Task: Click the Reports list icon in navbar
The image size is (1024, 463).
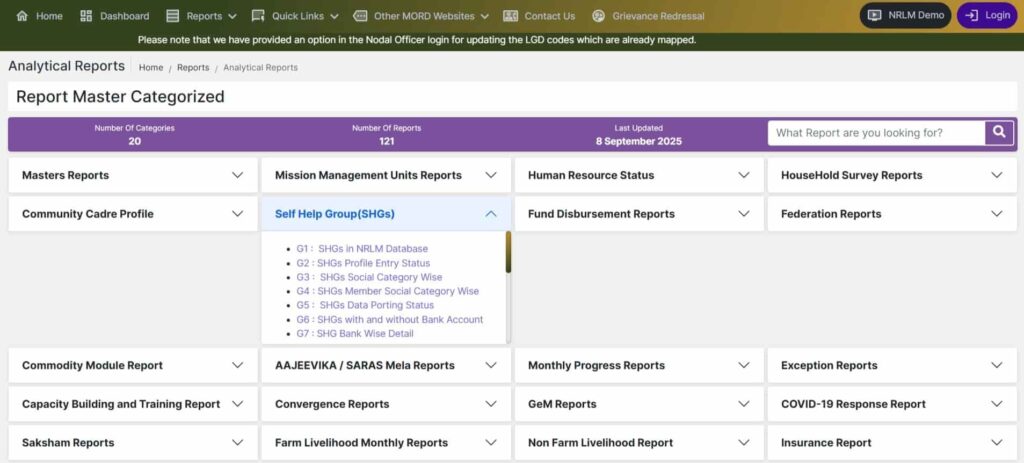Action: coord(172,16)
